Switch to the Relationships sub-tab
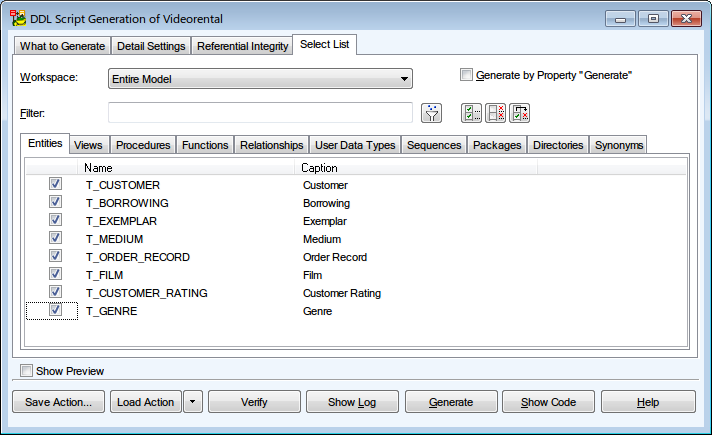Image resolution: width=712 pixels, height=435 pixels. 272,145
